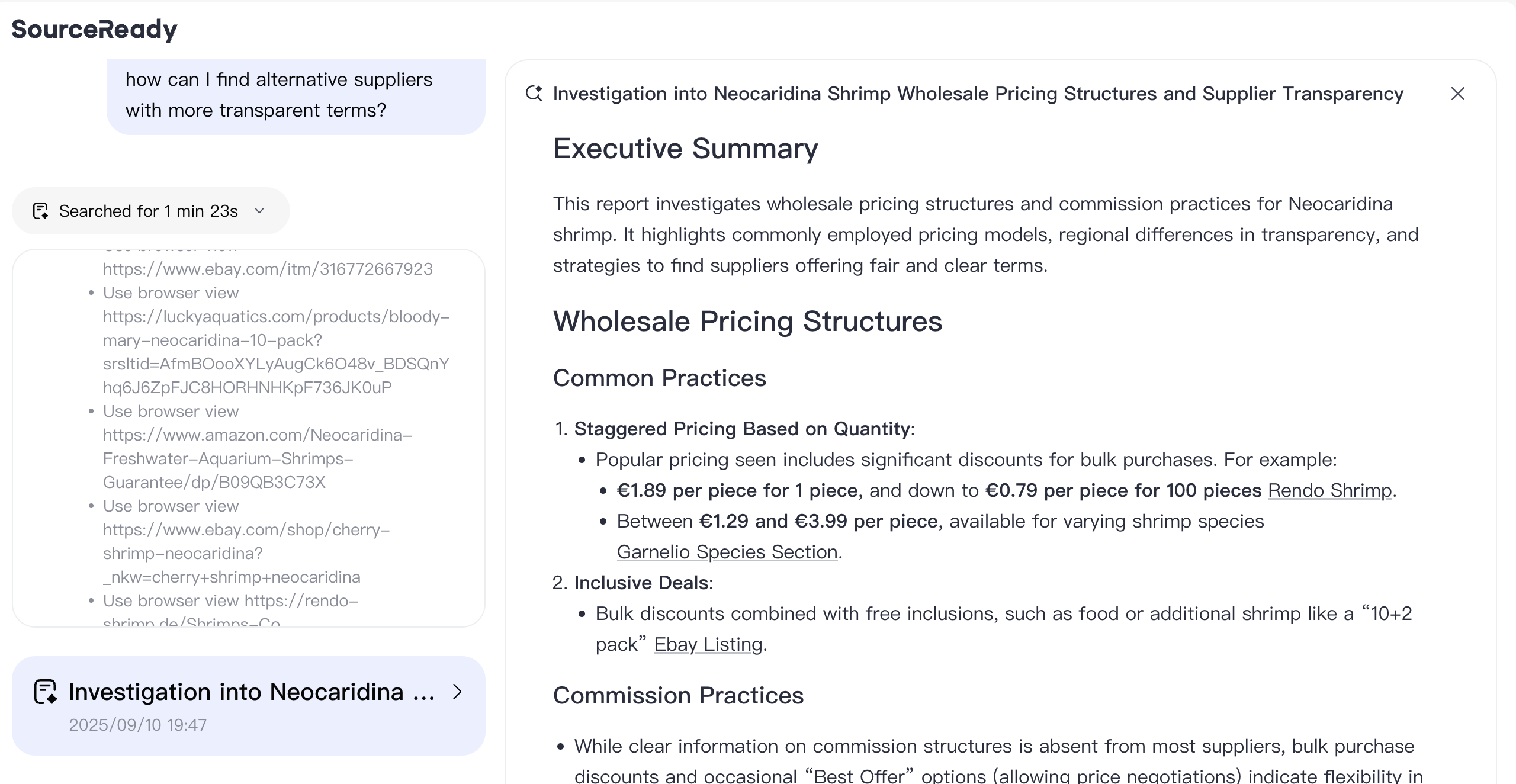Click the 2025/09/10 19:47 timestamp

click(137, 725)
